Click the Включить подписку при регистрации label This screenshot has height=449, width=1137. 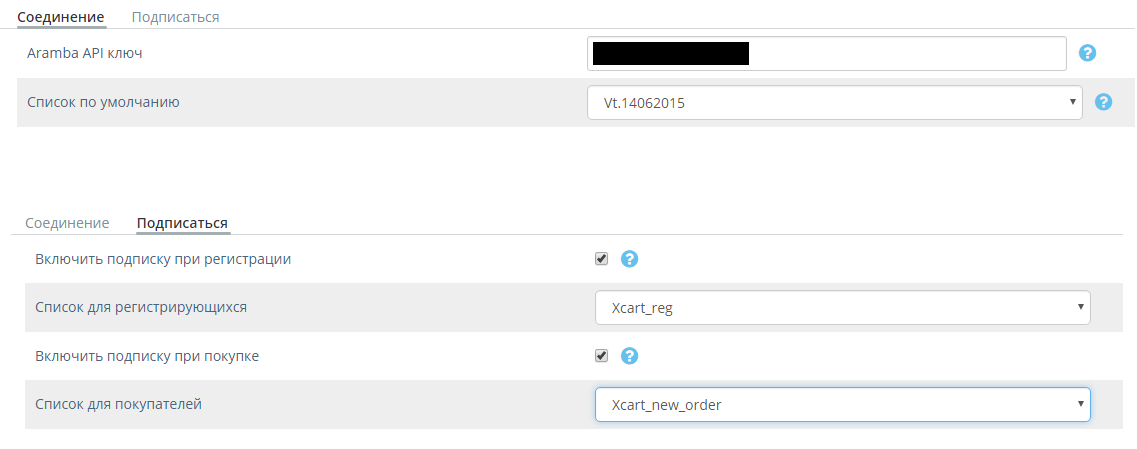(163, 259)
